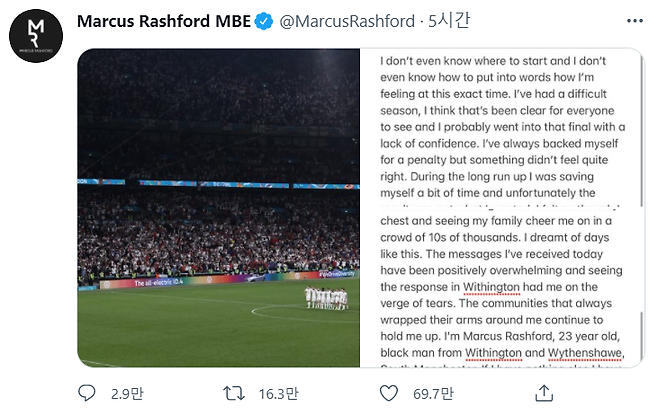Open the @MarcusRashford handle link
This screenshot has width=658, height=415.
point(347,21)
